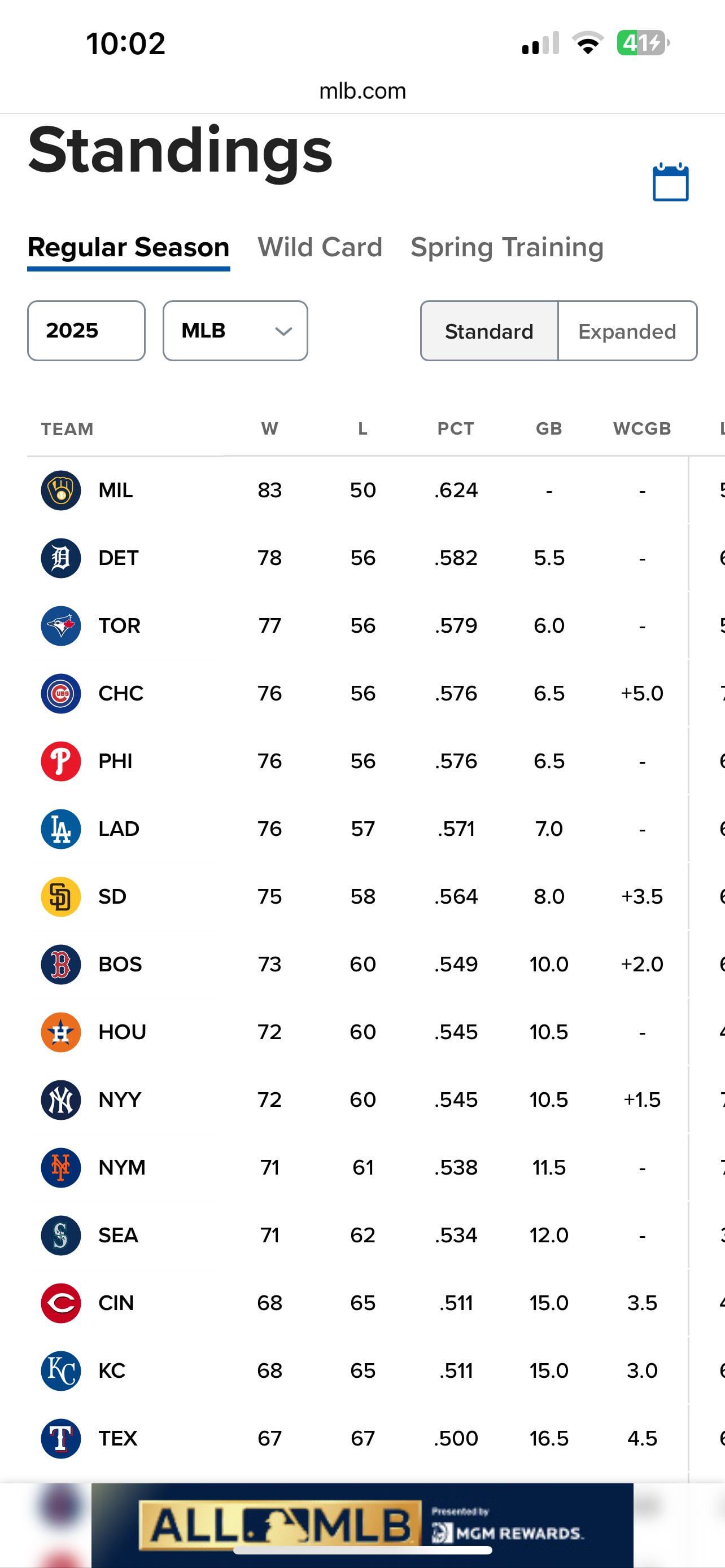Switch to Standard standings view
725x1568 pixels.
[489, 331]
